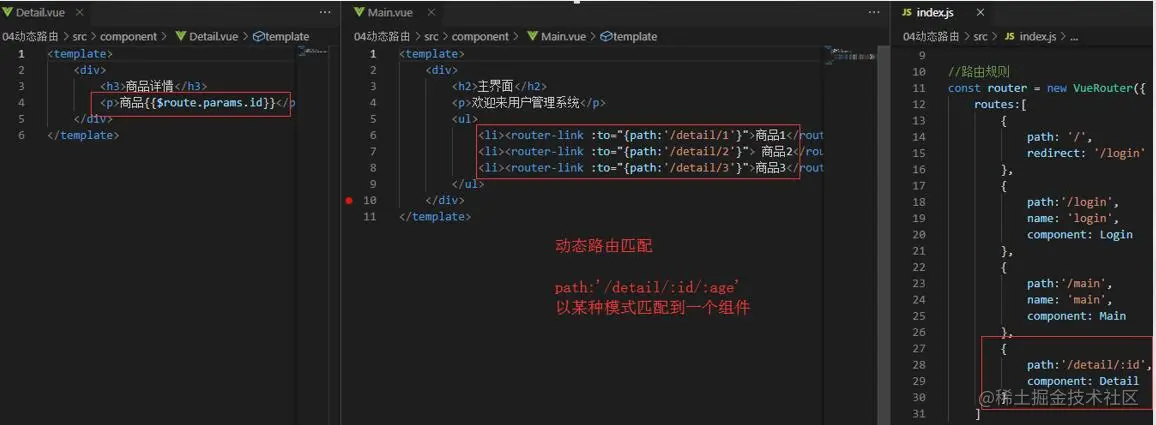Viewport: 1156px width, 425px height.
Task: Remove the breakpoint on Main.vue line 10
Action: pyautogui.click(x=348, y=201)
